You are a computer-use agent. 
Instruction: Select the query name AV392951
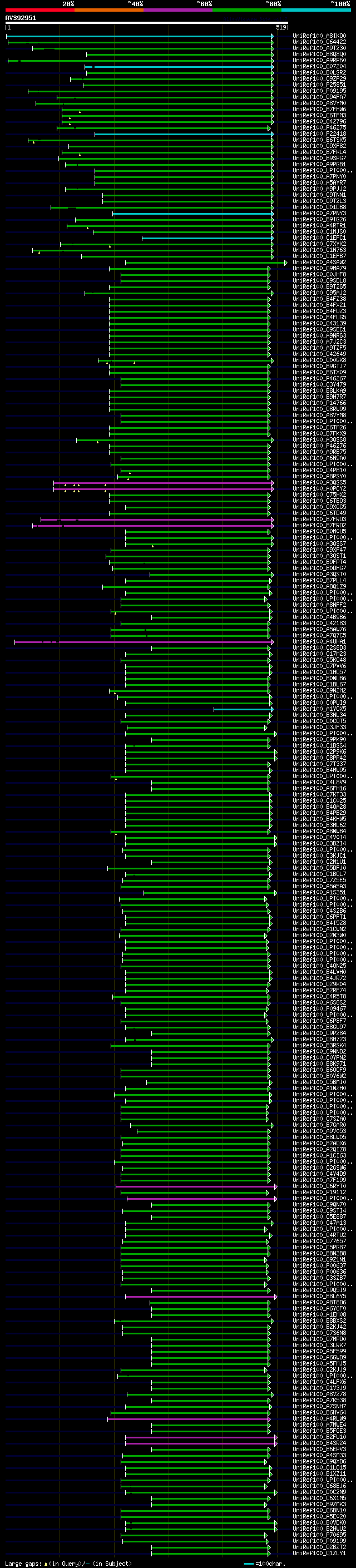point(21,18)
